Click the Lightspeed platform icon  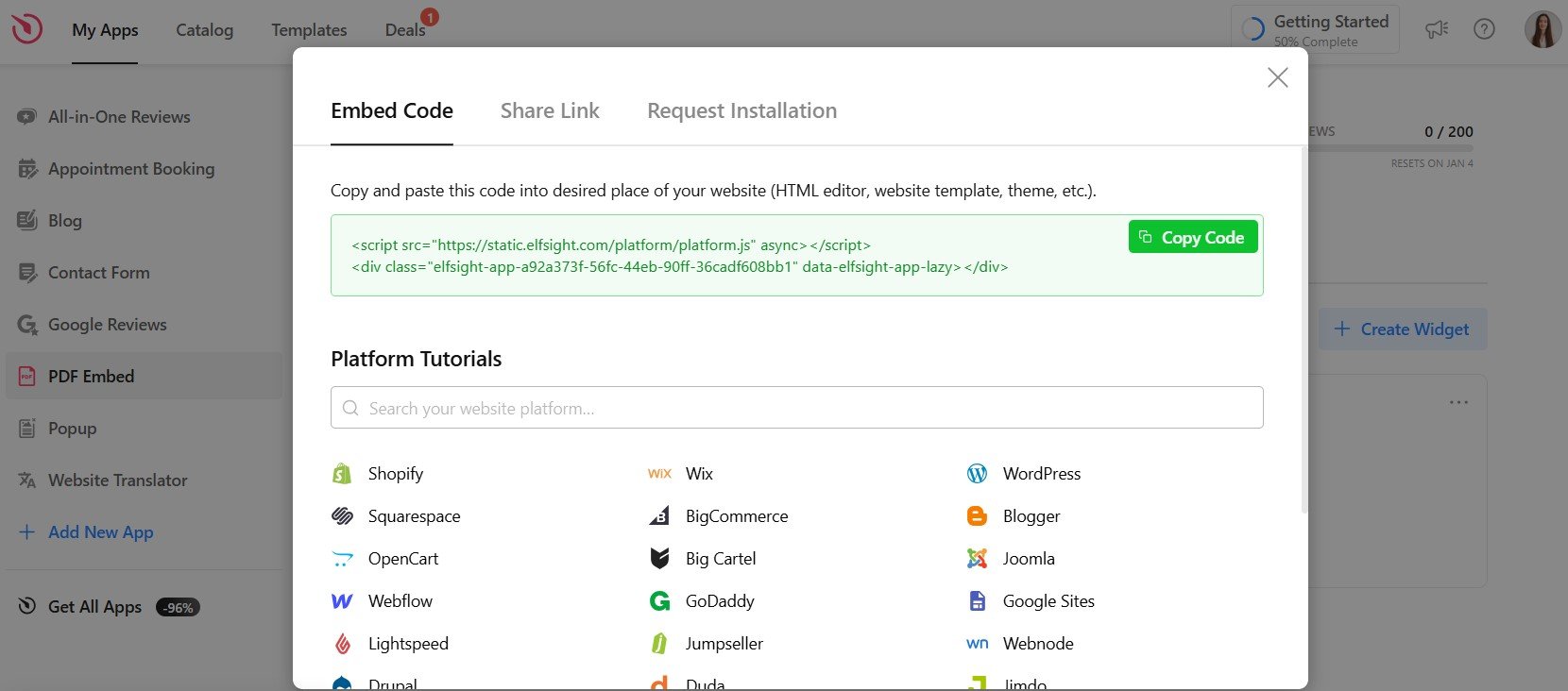point(342,644)
